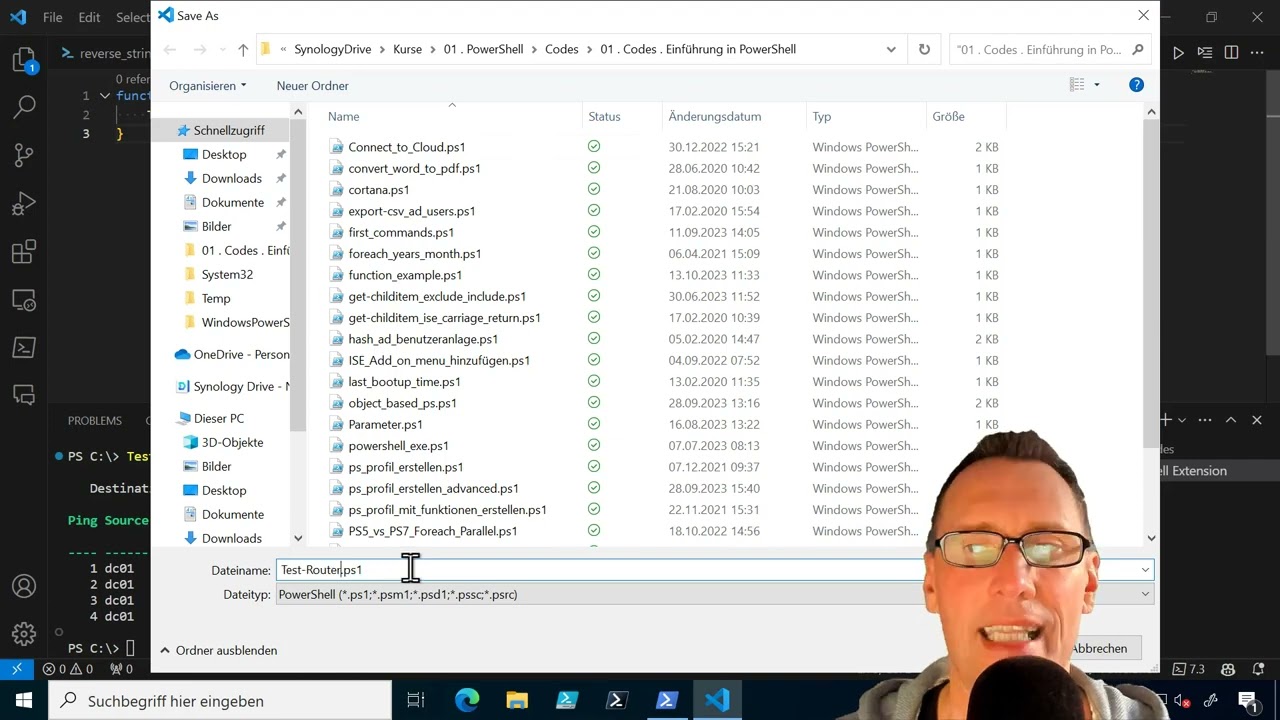Close the VS Code terminal panel
Viewport: 1280px width, 720px height.
coord(1257,420)
